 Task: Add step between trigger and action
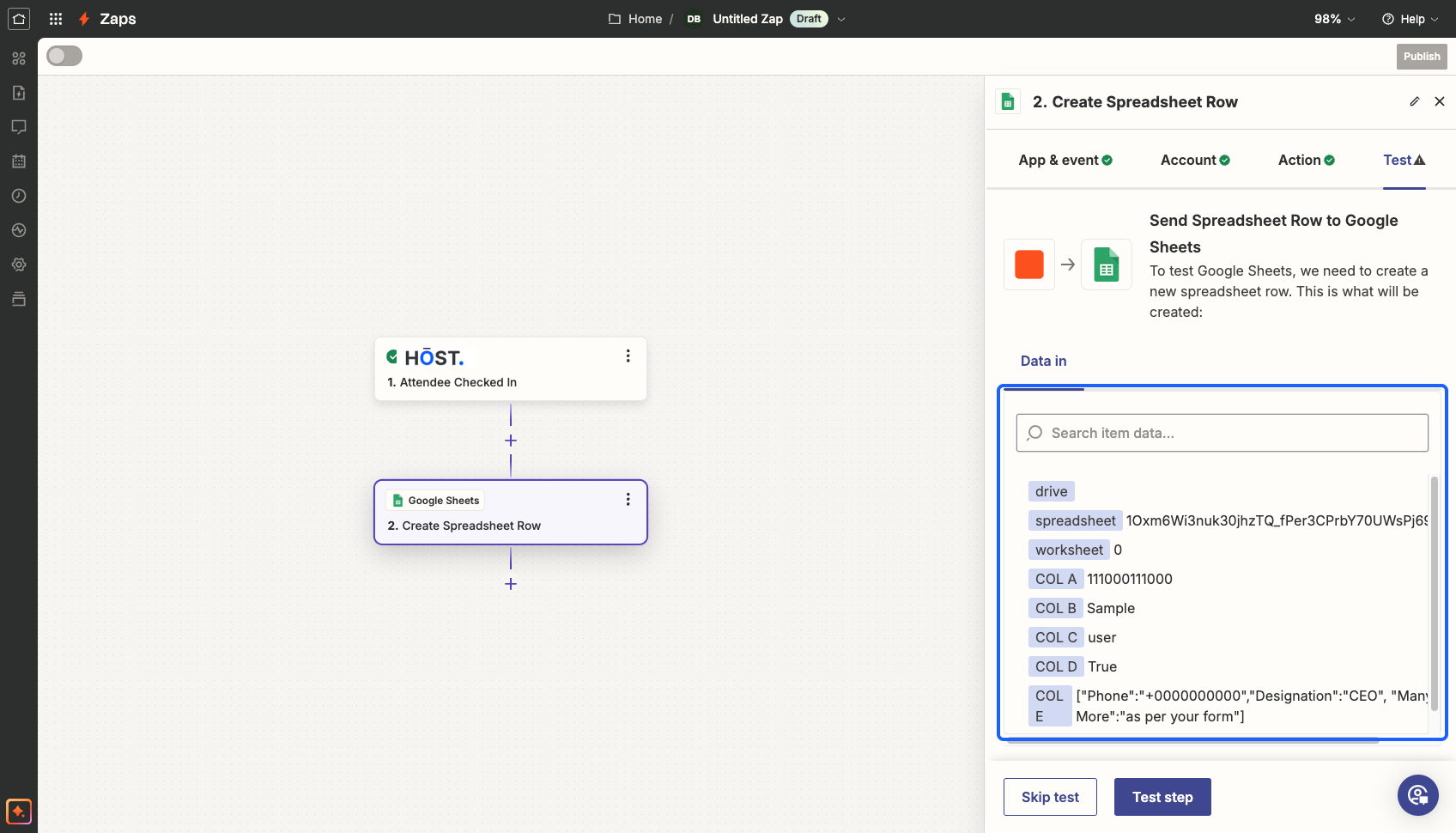511,441
